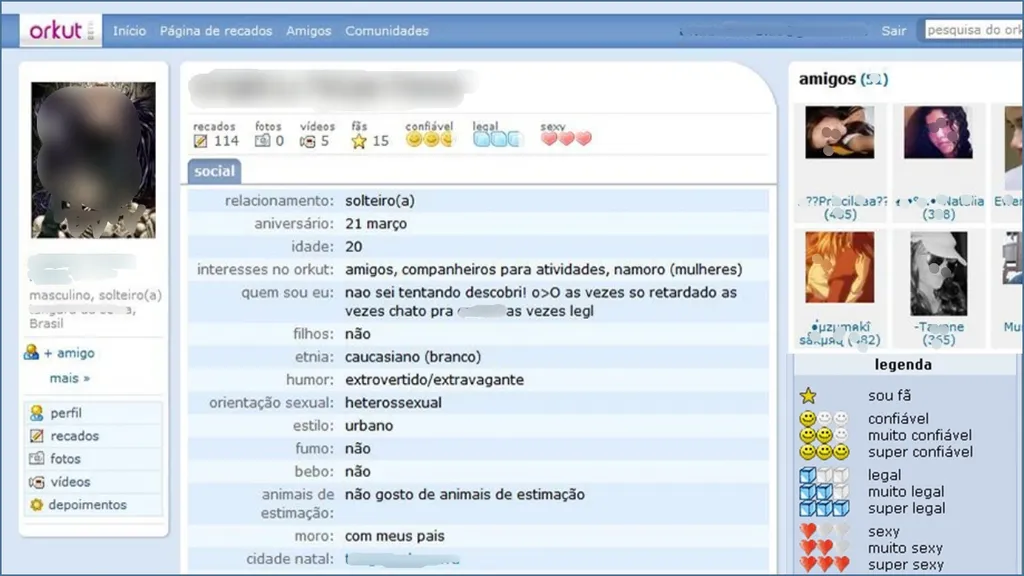Click Sair to log out
Image resolution: width=1024 pixels, height=576 pixels.
[x=893, y=31]
